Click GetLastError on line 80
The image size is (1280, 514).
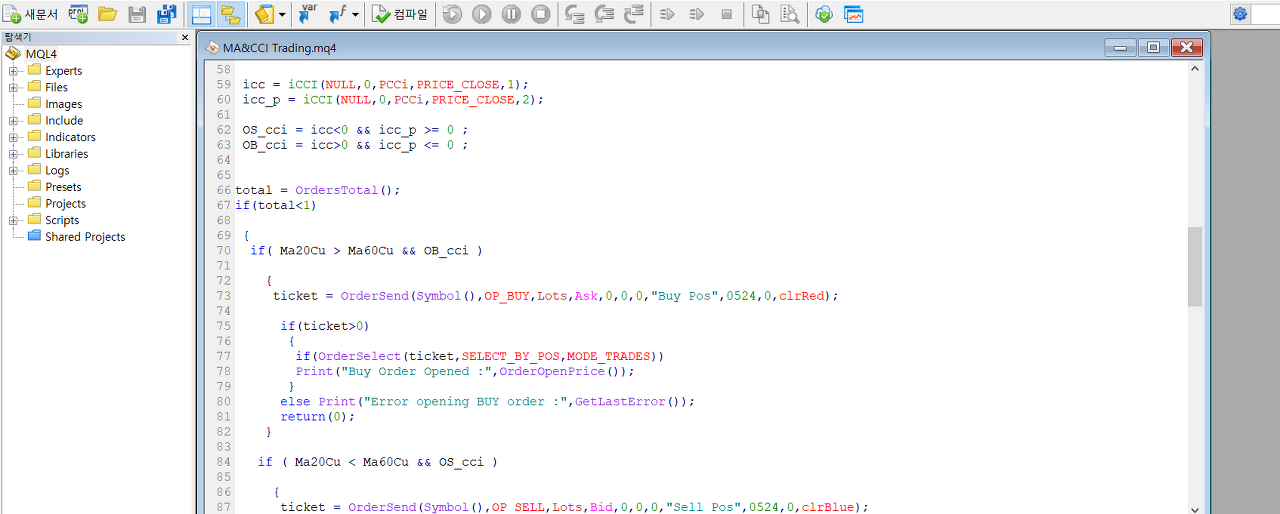tap(621, 401)
